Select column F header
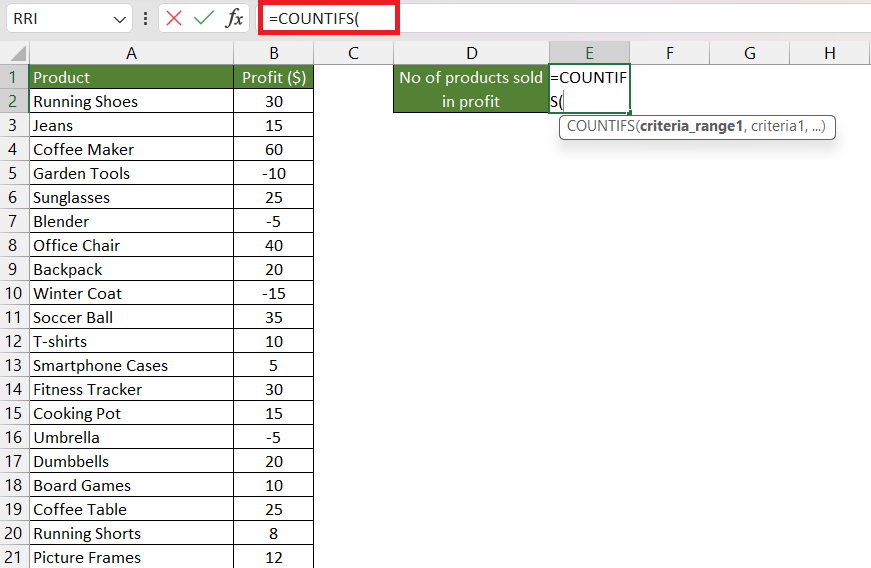Image resolution: width=871 pixels, height=568 pixels. [x=670, y=53]
